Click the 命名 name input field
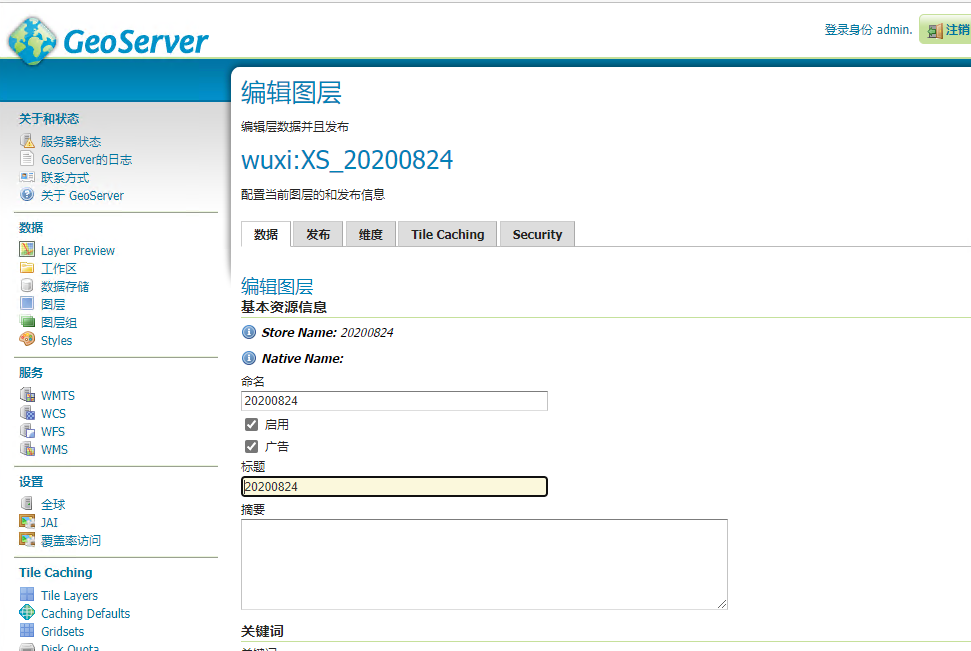 pos(394,401)
